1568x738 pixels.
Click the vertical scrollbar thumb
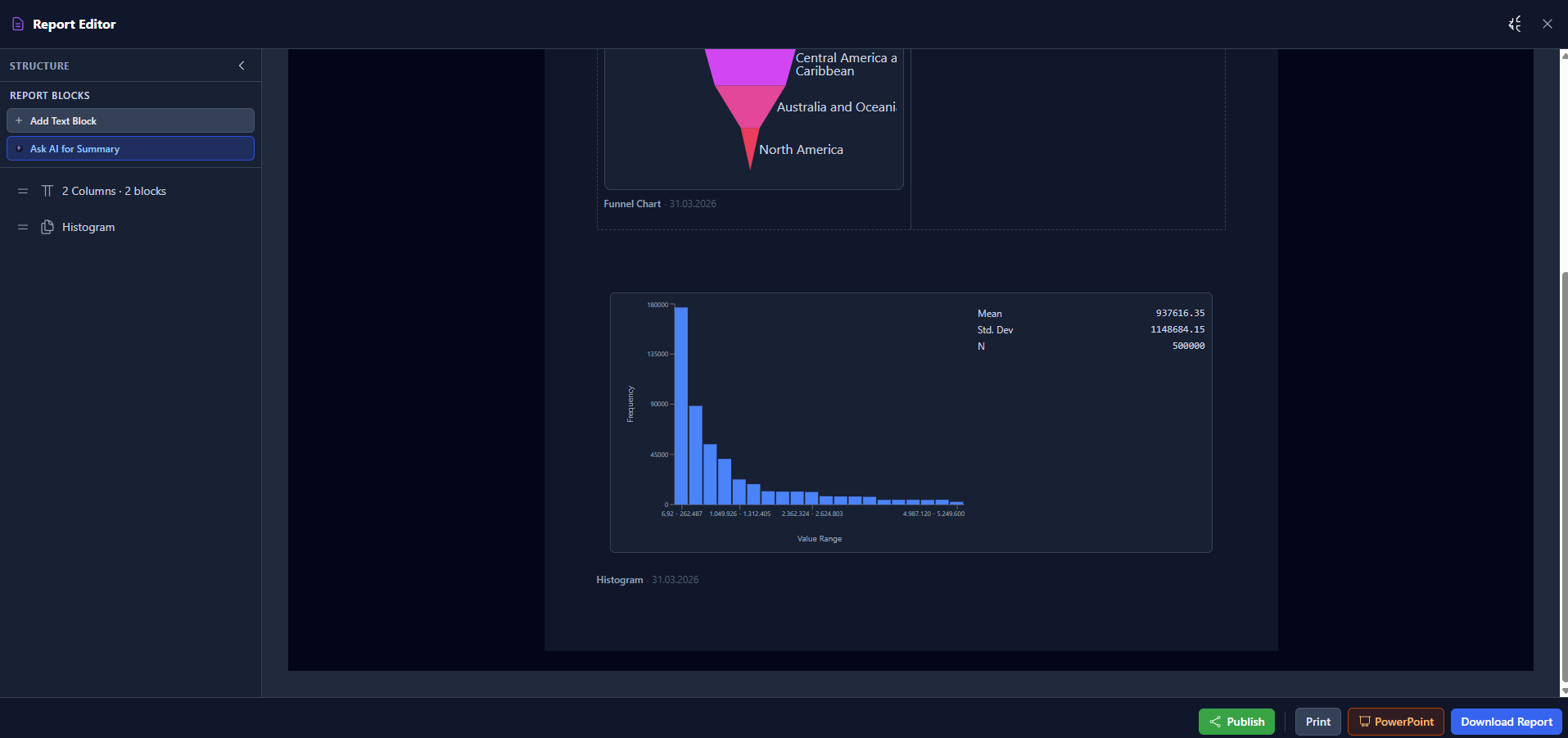click(x=1564, y=478)
